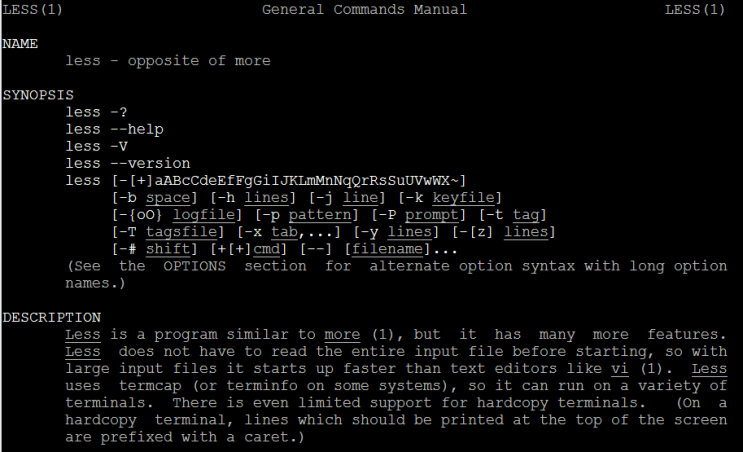This screenshot has height=452, width=743.
Task: Click underlined 'shift' argument of -#
Action: [x=168, y=248]
